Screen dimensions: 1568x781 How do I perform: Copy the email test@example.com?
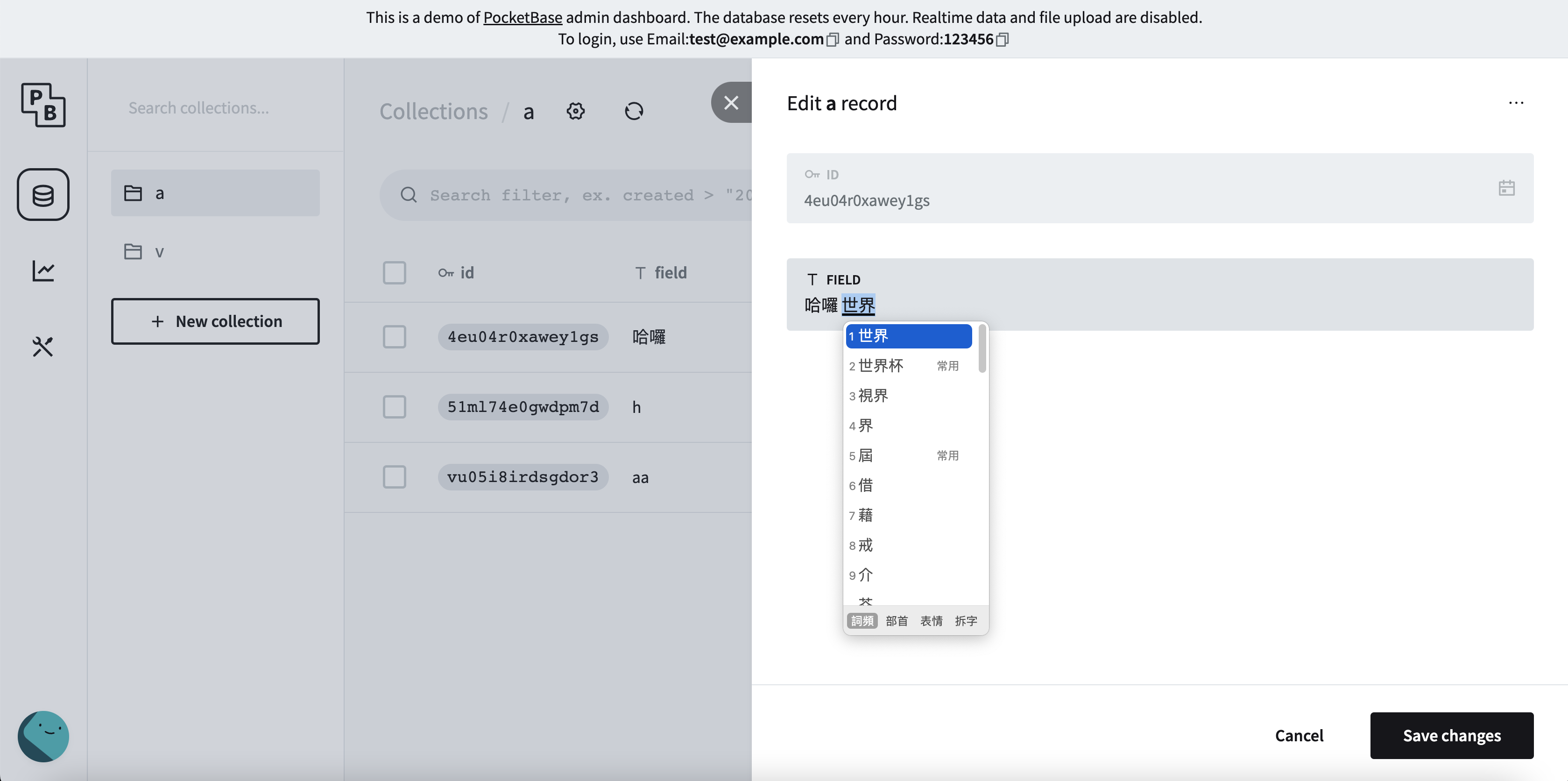(833, 40)
